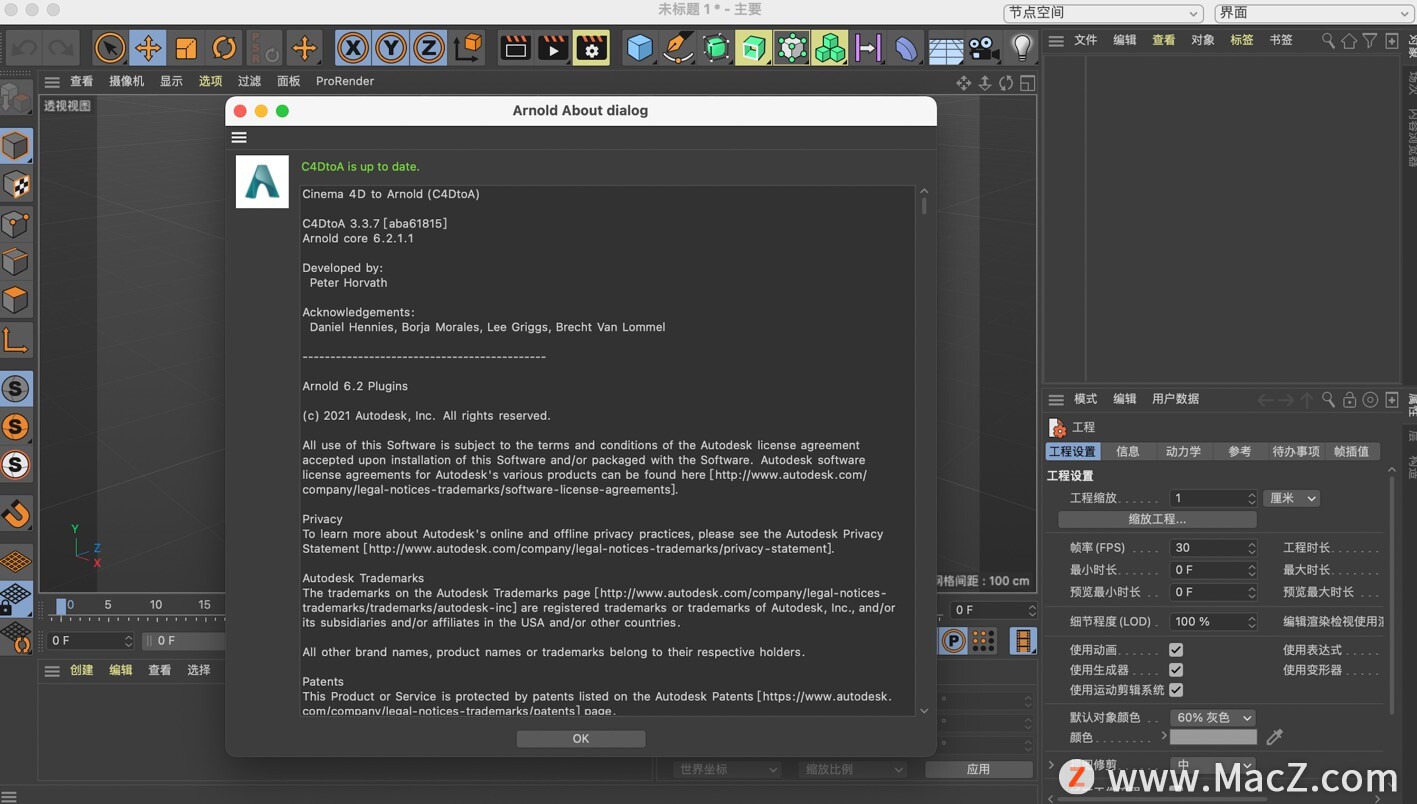Activate the Scale tool
Image resolution: width=1417 pixels, height=804 pixels.
tap(186, 47)
